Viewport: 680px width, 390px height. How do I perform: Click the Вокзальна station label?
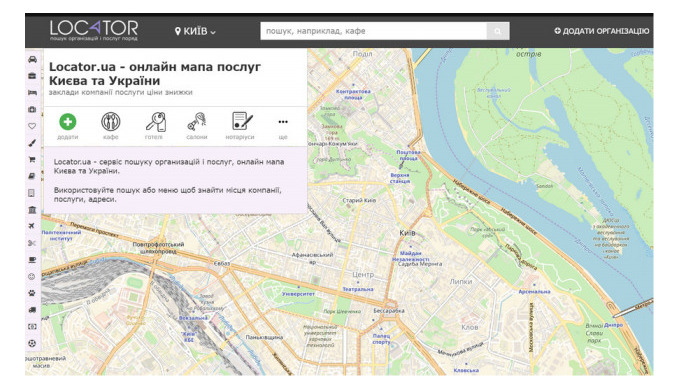coord(193,318)
